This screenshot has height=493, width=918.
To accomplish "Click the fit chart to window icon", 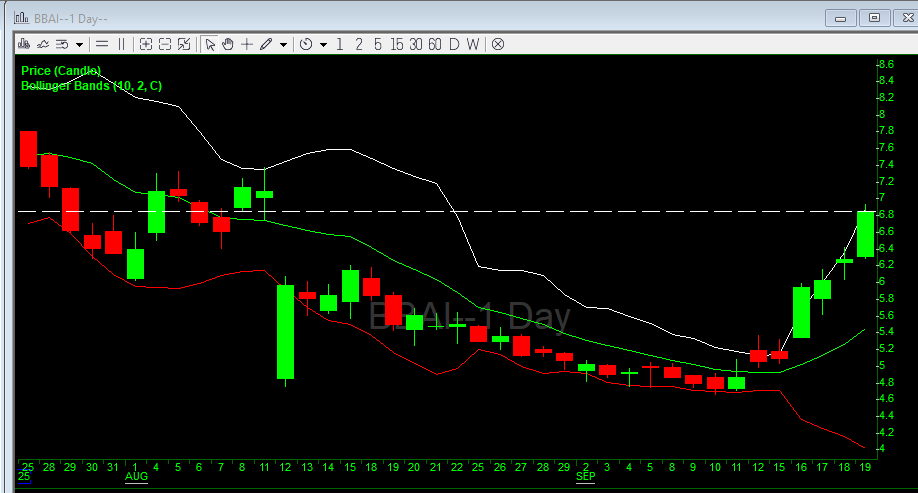I will 184,44.
